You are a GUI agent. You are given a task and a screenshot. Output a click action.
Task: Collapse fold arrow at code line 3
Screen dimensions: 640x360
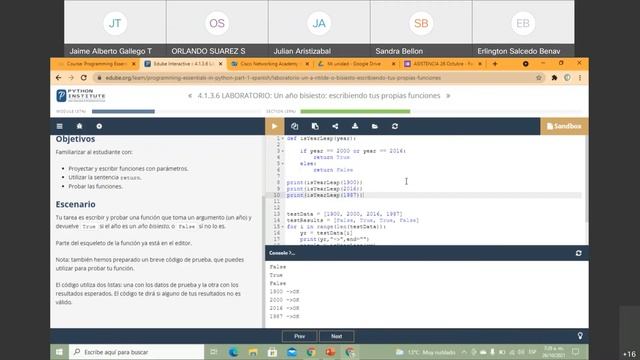(283, 151)
